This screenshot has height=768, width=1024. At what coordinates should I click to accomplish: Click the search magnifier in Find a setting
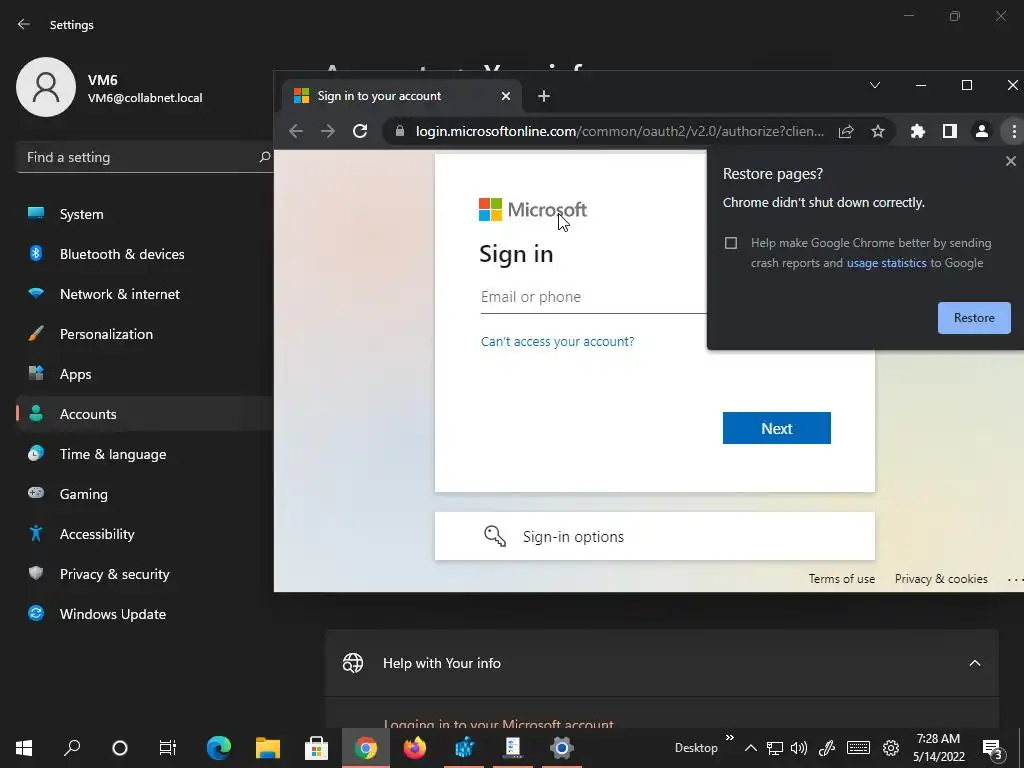(264, 157)
